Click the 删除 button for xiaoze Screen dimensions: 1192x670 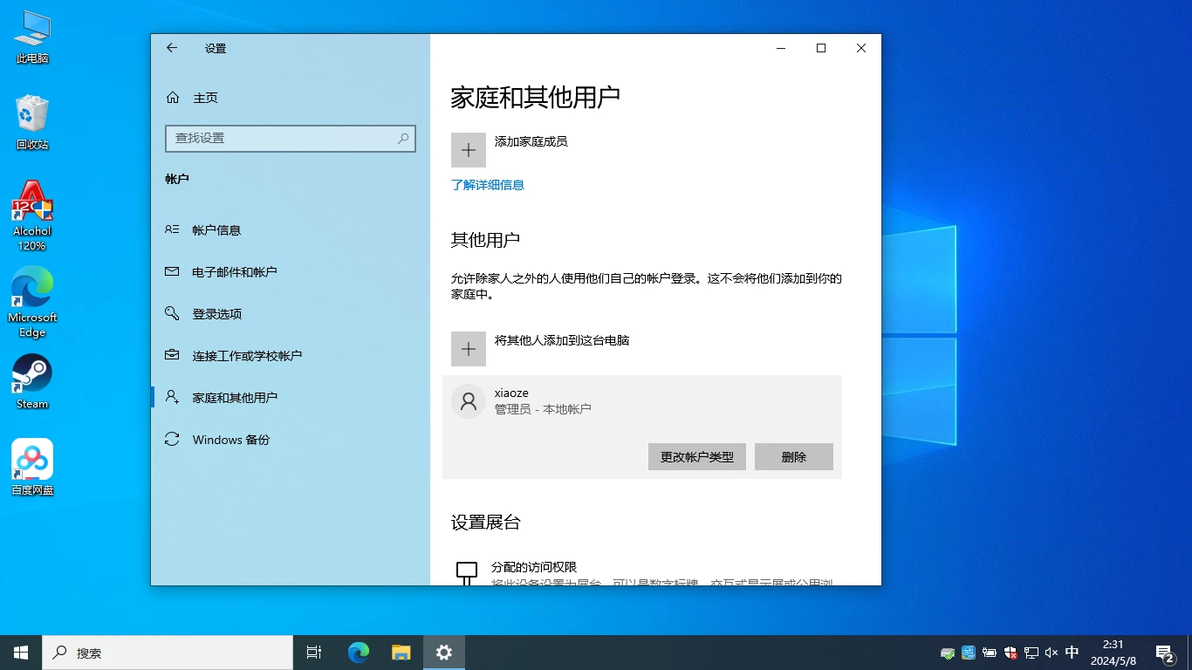[x=794, y=456]
